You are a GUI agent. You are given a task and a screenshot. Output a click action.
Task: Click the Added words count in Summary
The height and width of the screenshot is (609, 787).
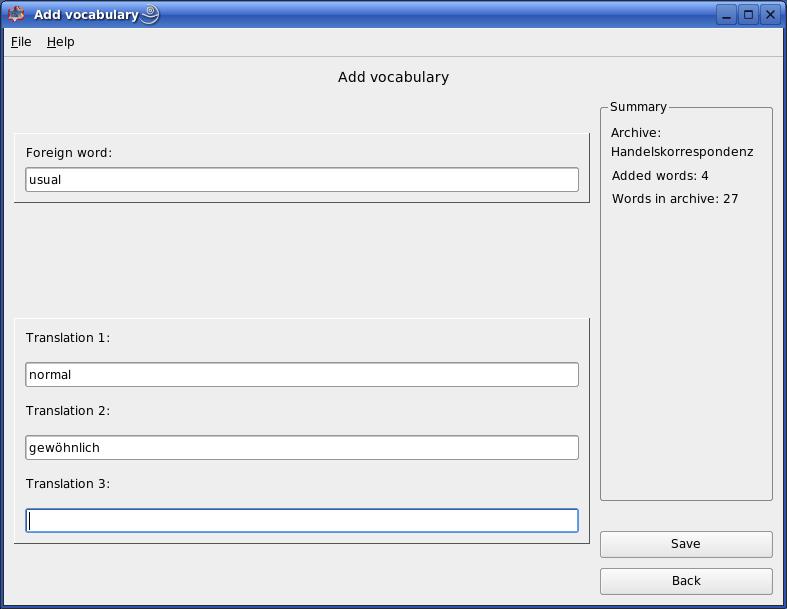pyautogui.click(x=660, y=176)
